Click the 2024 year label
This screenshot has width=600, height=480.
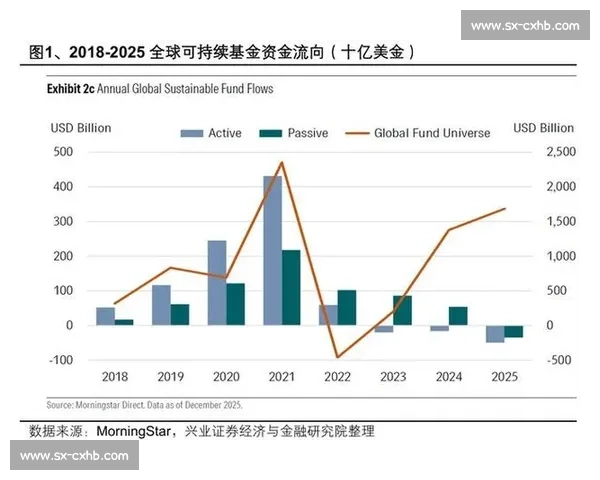[449, 377]
